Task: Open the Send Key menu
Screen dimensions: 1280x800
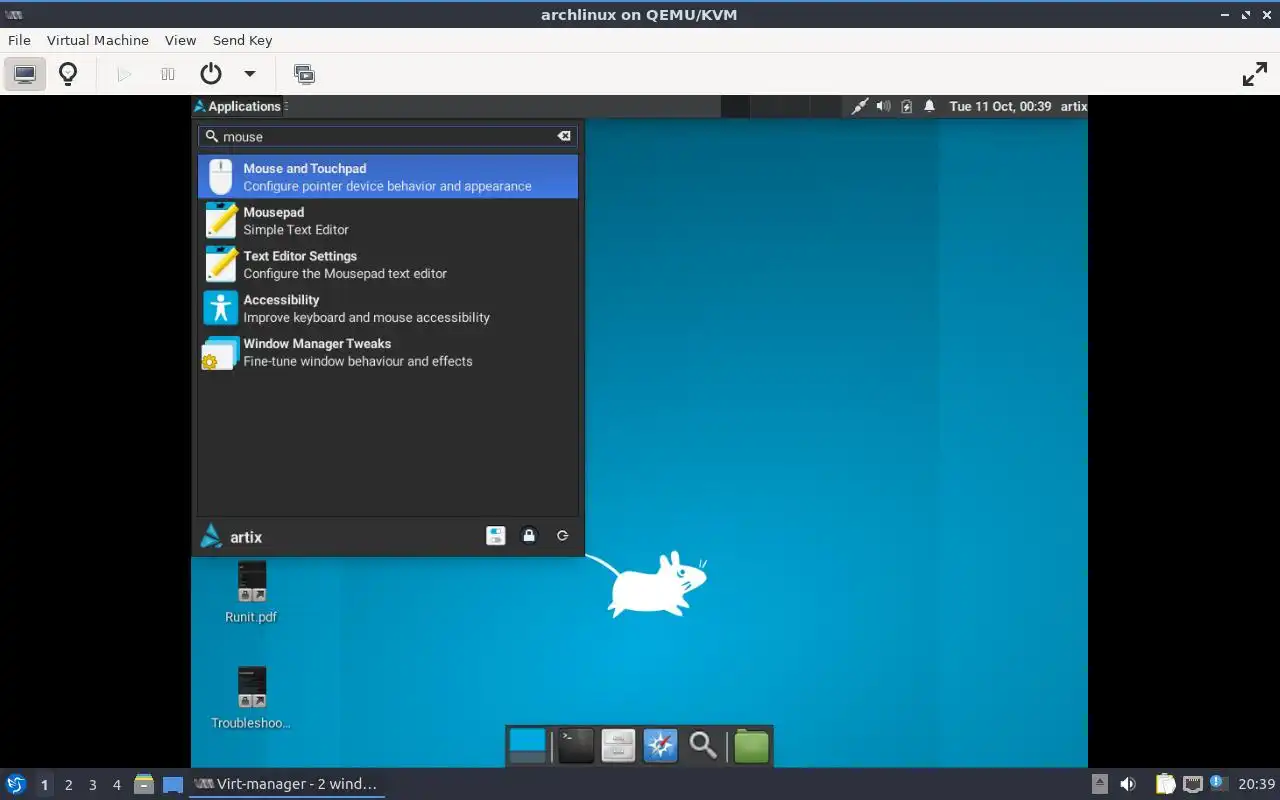Action: [x=242, y=40]
